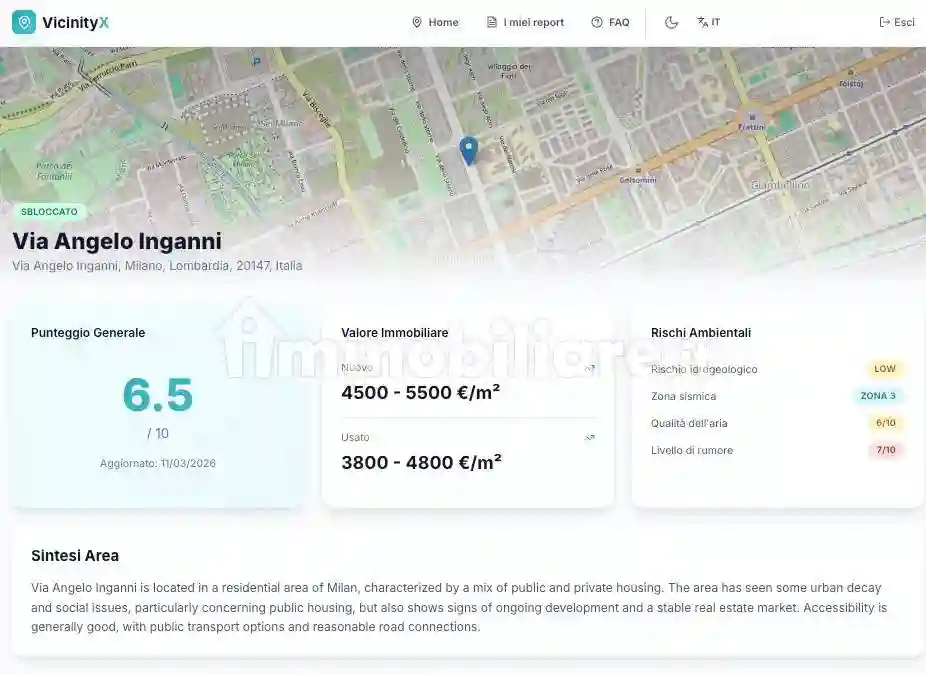This screenshot has width=926, height=675.
Task: Click the VicinityX brand name text
Action: pyautogui.click(x=76, y=22)
